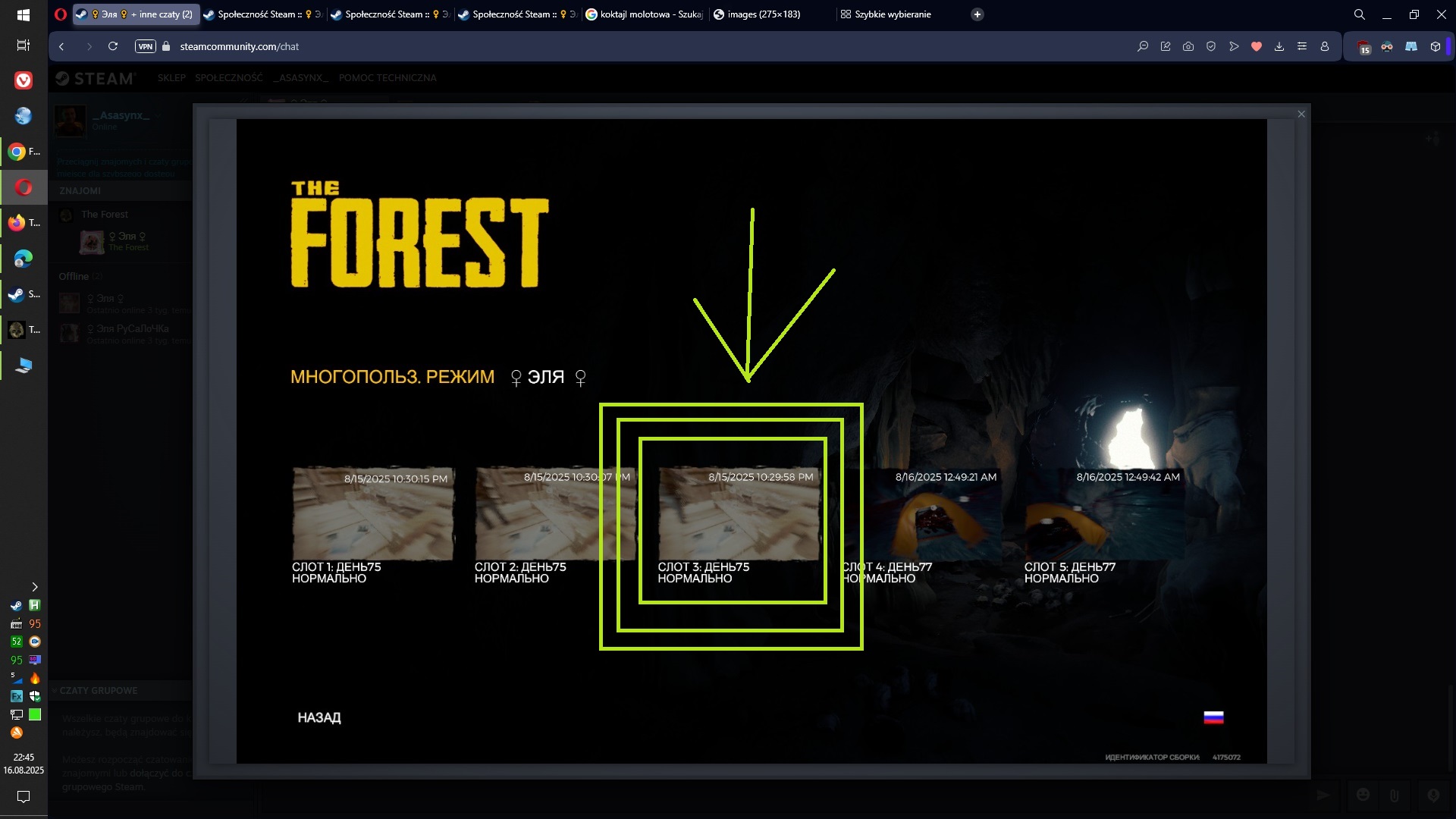The width and height of the screenshot is (1456, 819).
Task: Toggle the VPN badge in address bar
Action: pos(145,46)
